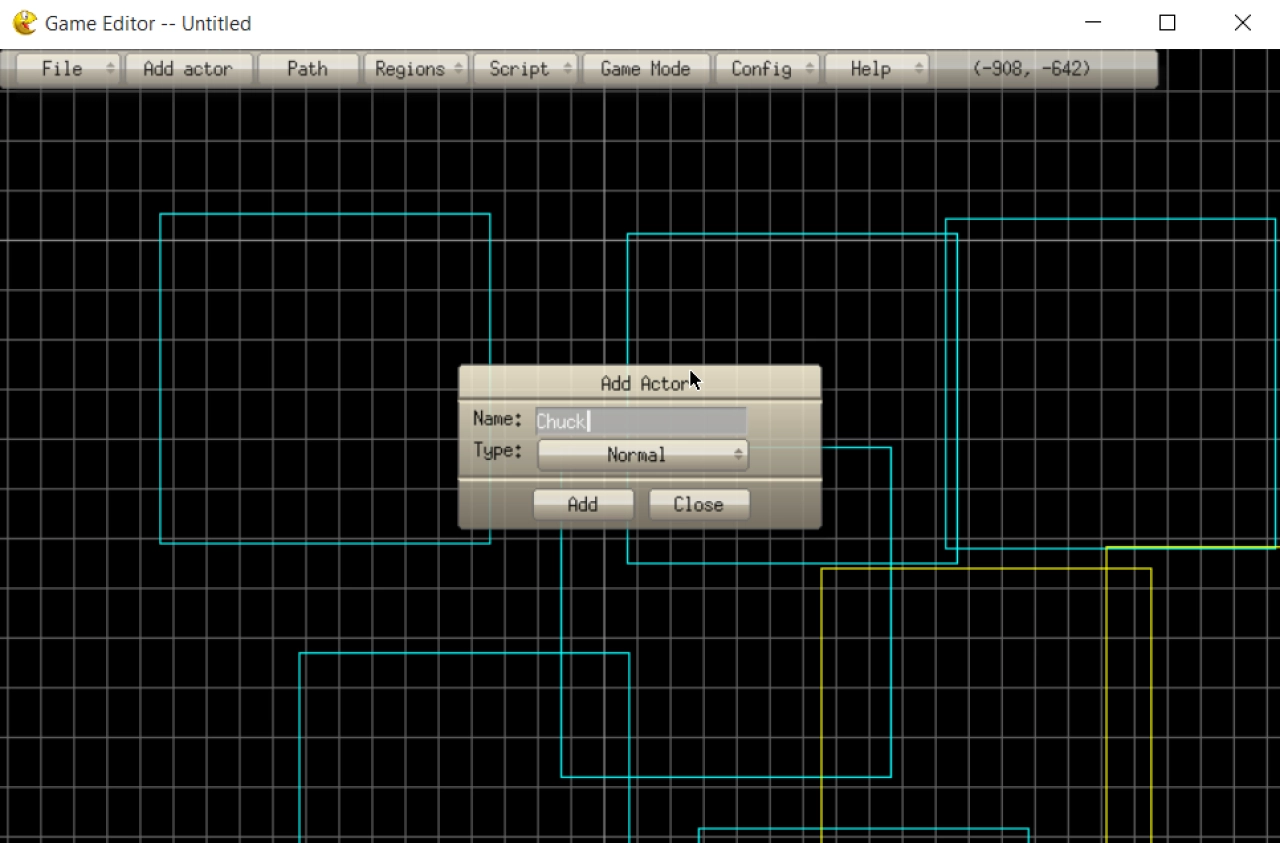This screenshot has width=1280, height=843.
Task: Open the Script dropdown menu
Action: [x=526, y=69]
